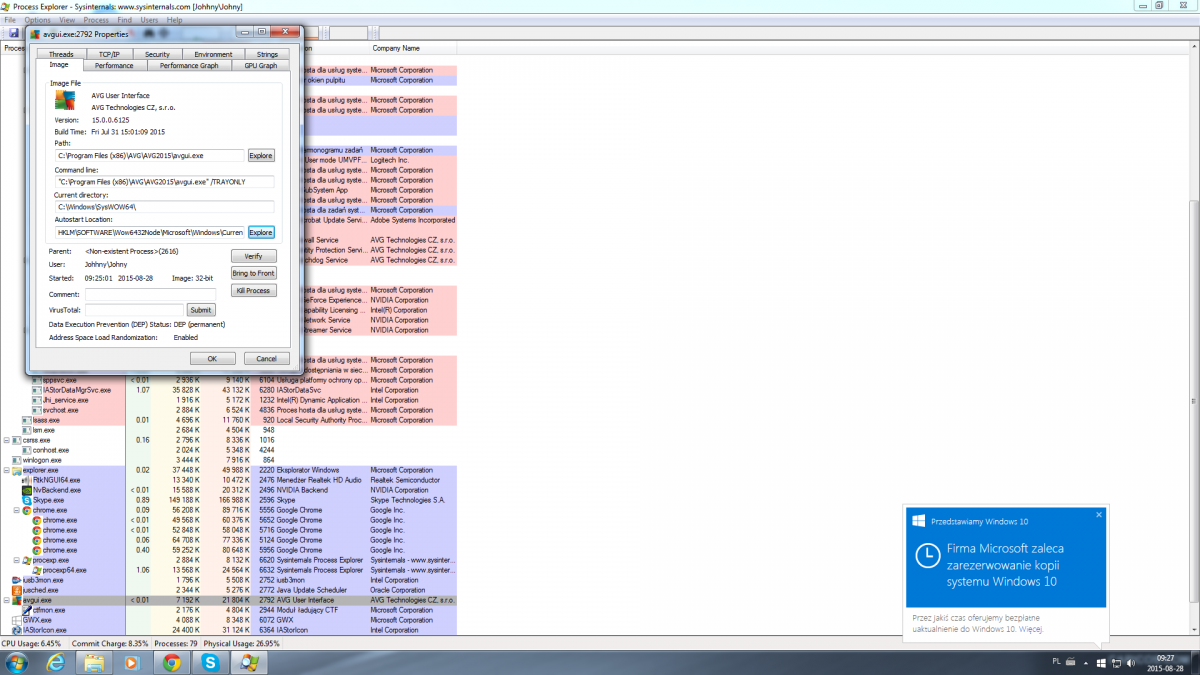Close the Windows 10 notification popup

1098,515
